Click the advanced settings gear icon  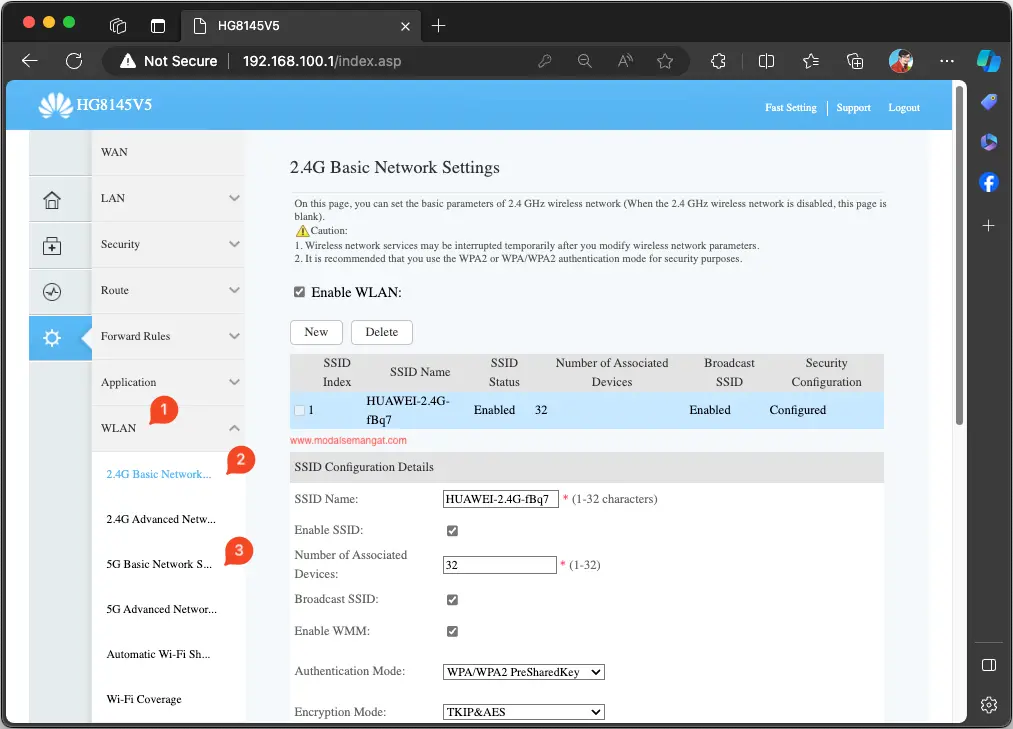(x=52, y=338)
